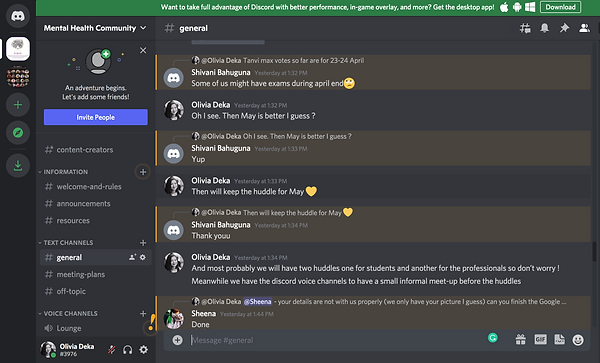Toggle the member list icon

584,28
